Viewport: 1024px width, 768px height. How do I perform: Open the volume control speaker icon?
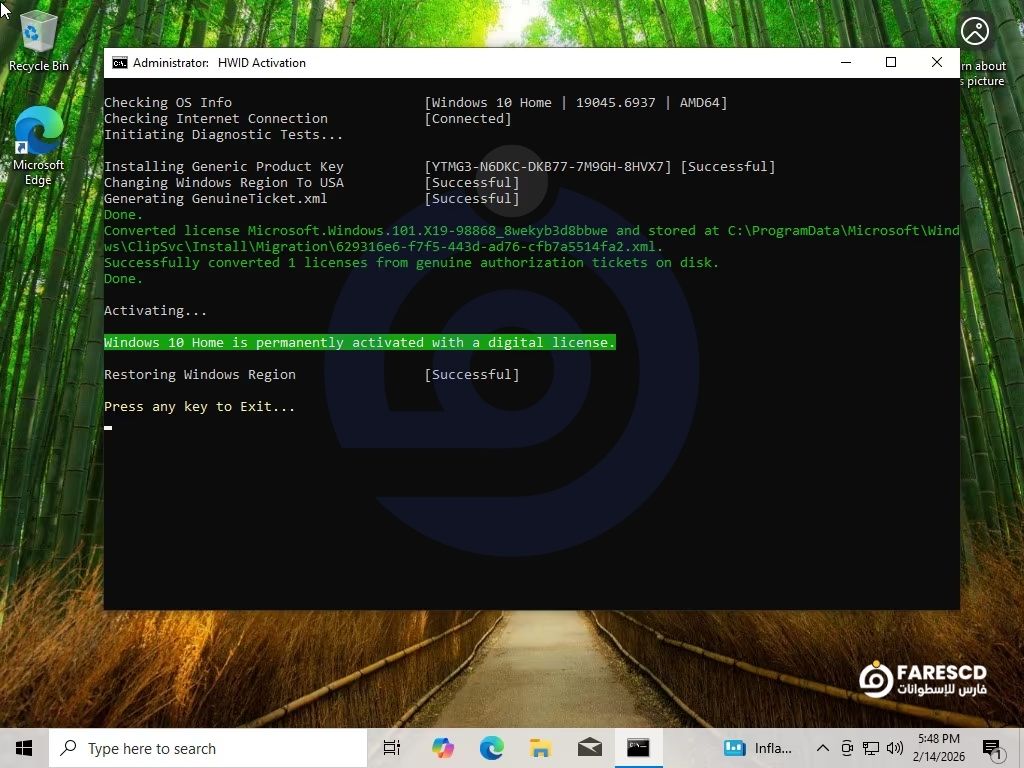point(894,748)
